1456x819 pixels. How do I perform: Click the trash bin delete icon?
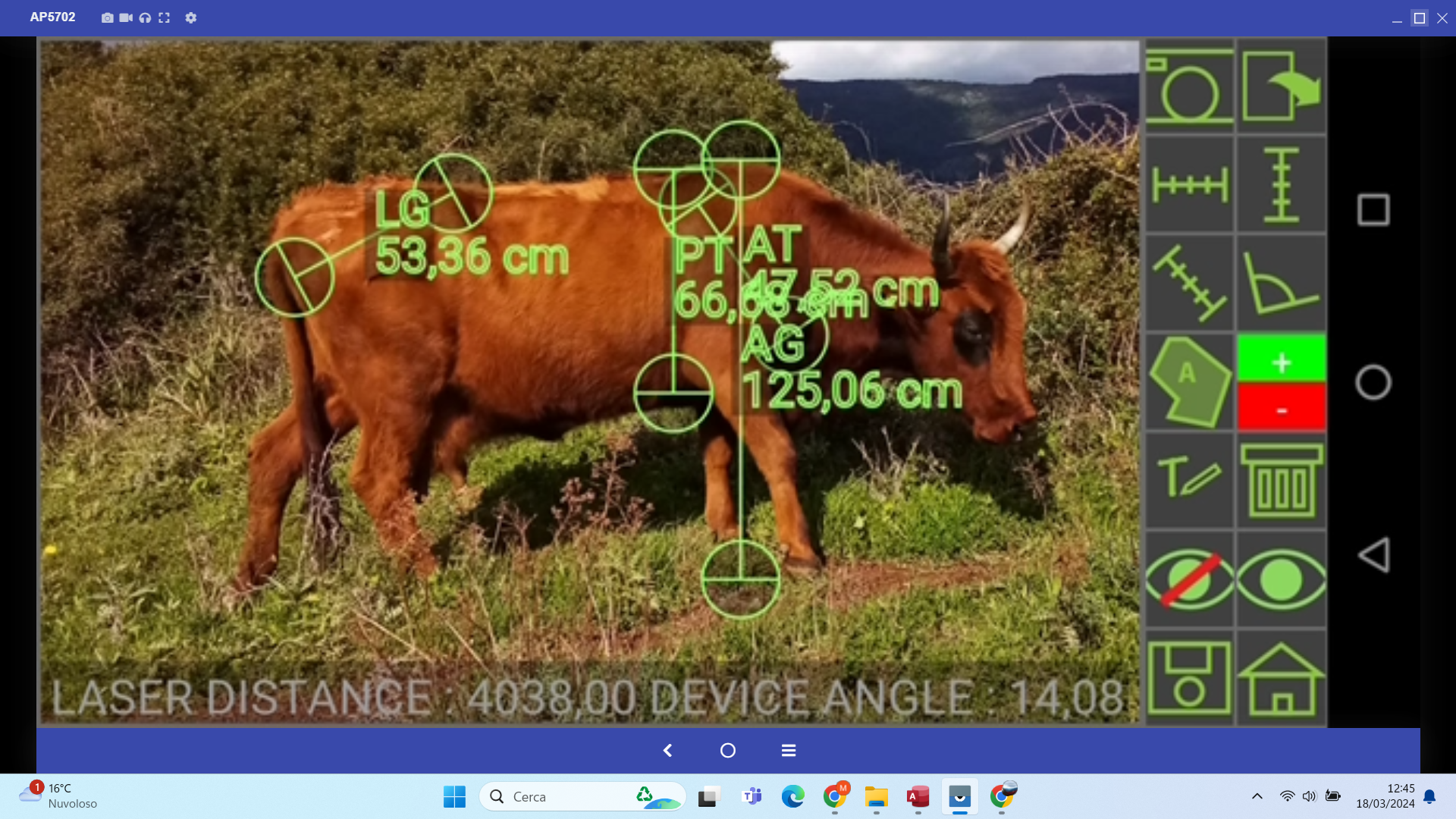click(1281, 481)
